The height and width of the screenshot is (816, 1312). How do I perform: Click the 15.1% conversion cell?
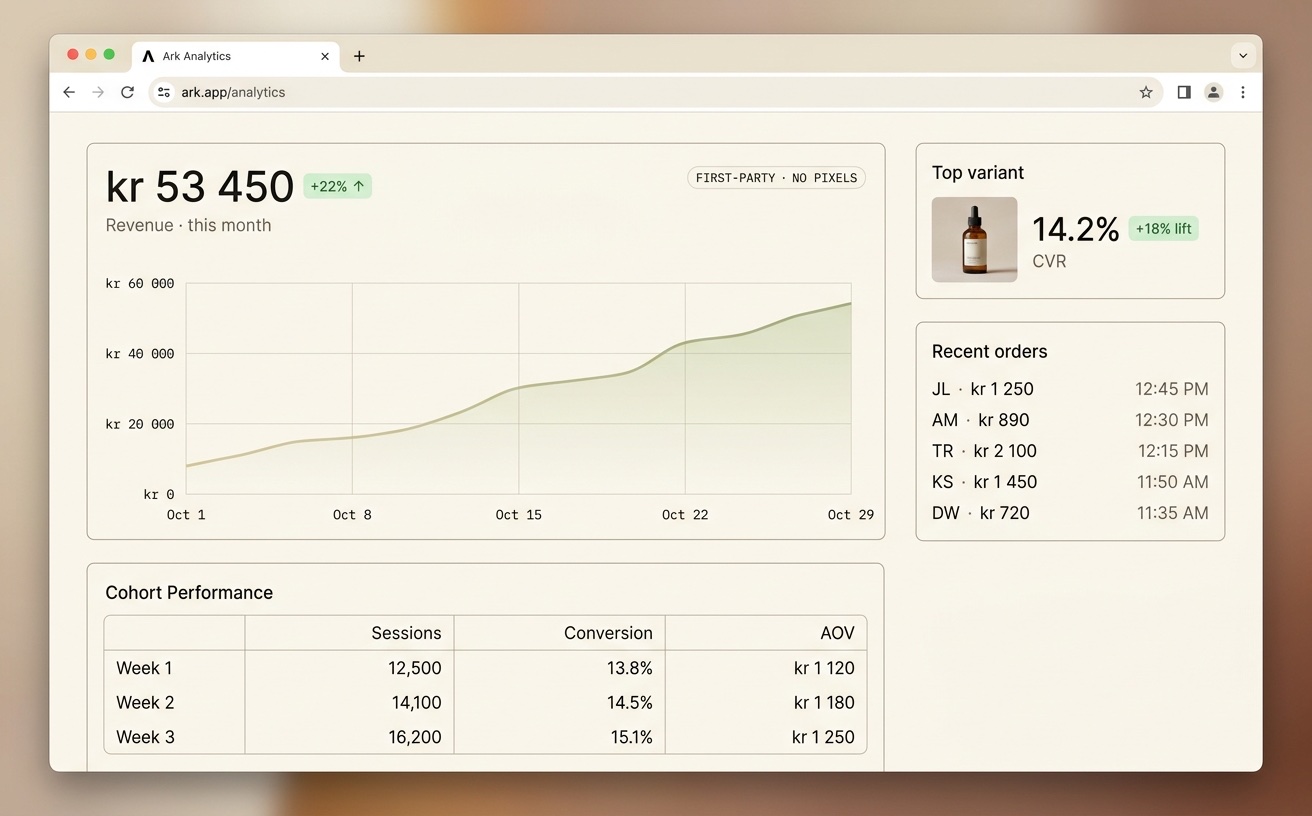pyautogui.click(x=630, y=737)
